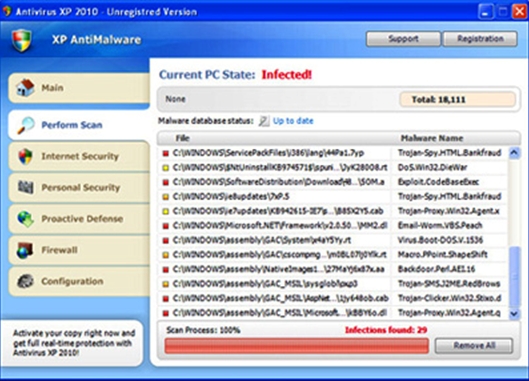
Task: Switch to Perform Scan tab
Action: tap(79, 125)
